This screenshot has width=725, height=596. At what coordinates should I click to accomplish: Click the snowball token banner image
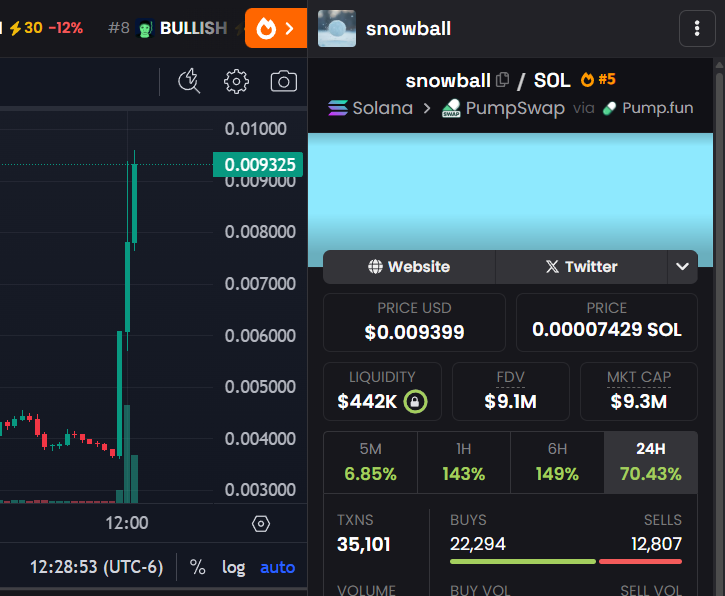[x=510, y=200]
